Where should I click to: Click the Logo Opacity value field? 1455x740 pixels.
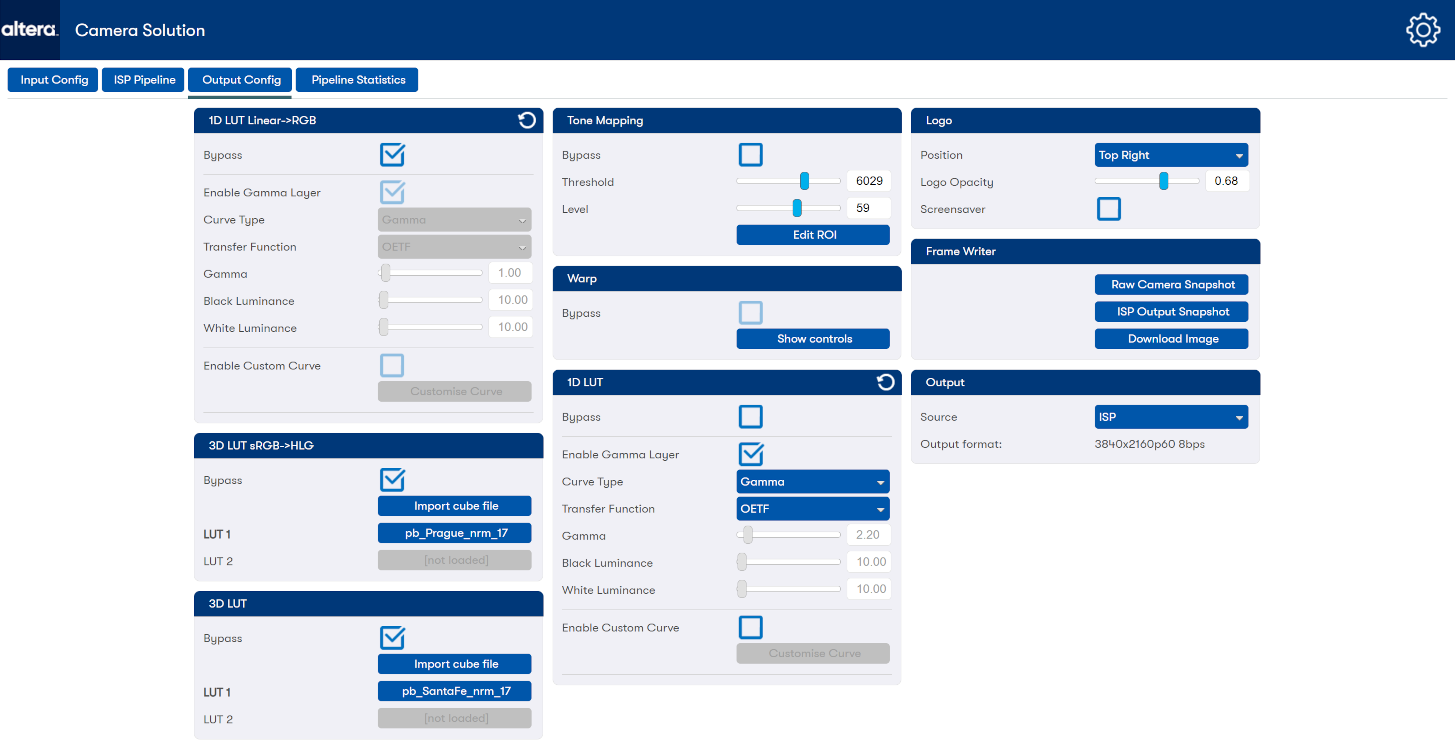tap(1226, 181)
